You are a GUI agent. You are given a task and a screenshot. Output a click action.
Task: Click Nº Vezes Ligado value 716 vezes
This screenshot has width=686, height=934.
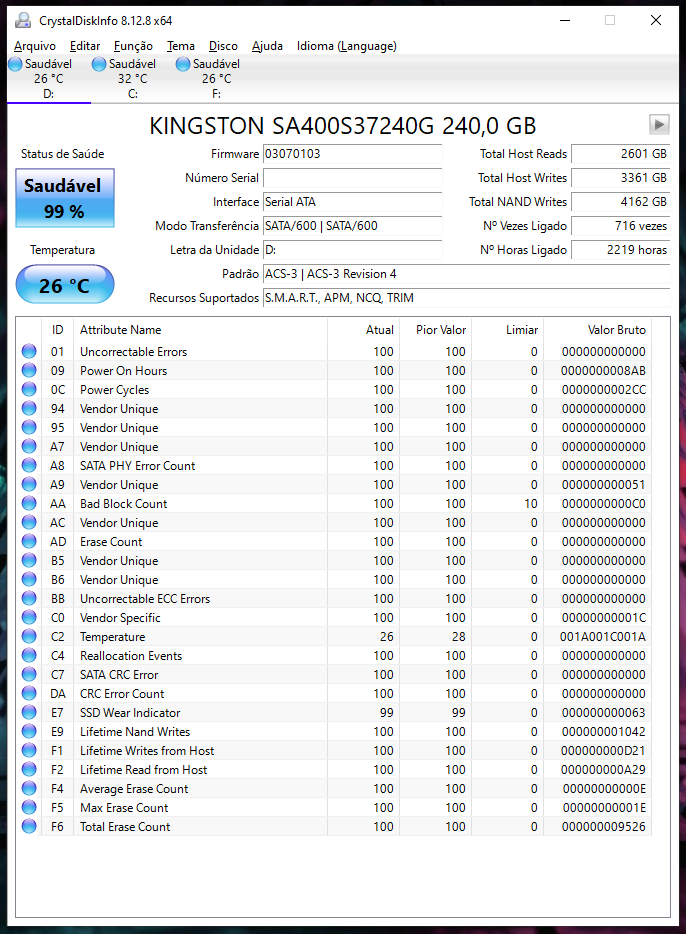pyautogui.click(x=620, y=226)
